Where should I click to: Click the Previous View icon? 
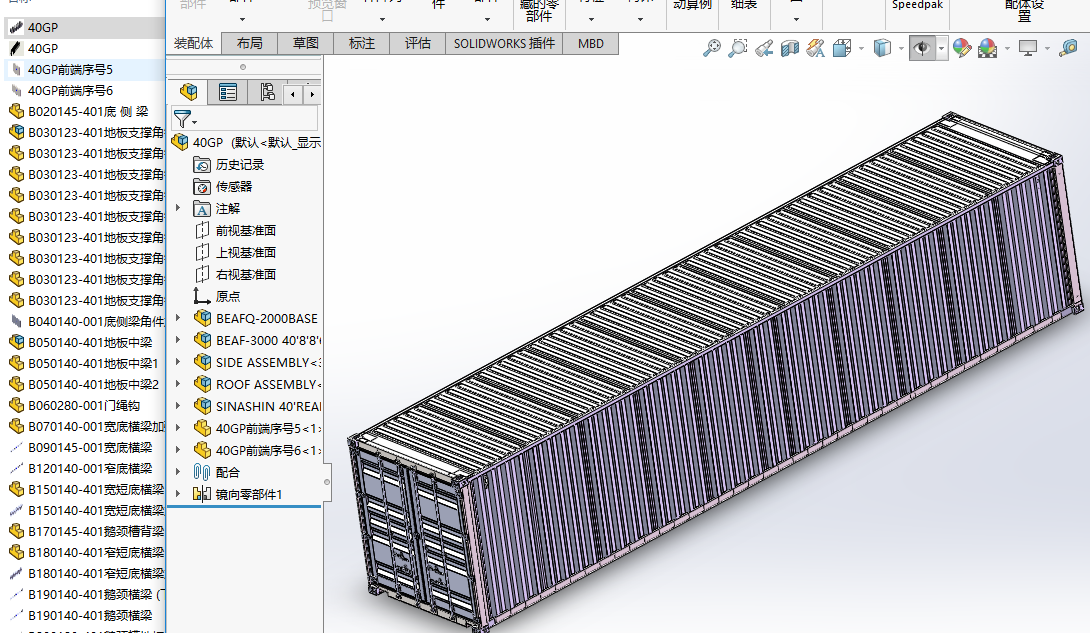(x=764, y=47)
